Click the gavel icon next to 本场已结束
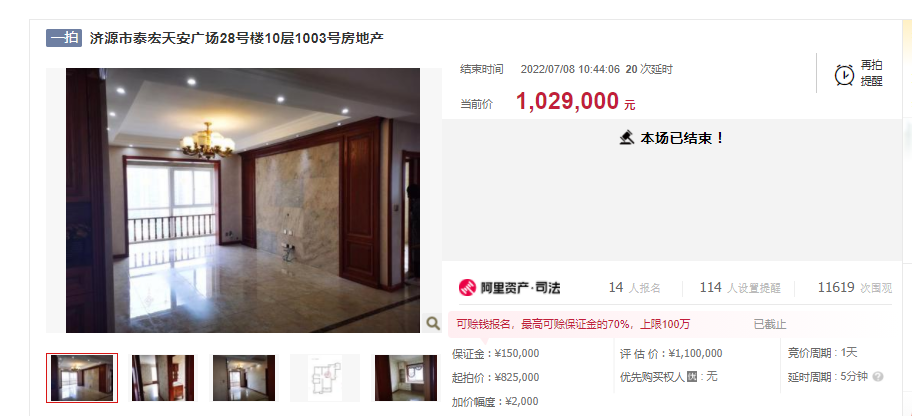Image resolution: width=912 pixels, height=416 pixels. (626, 138)
